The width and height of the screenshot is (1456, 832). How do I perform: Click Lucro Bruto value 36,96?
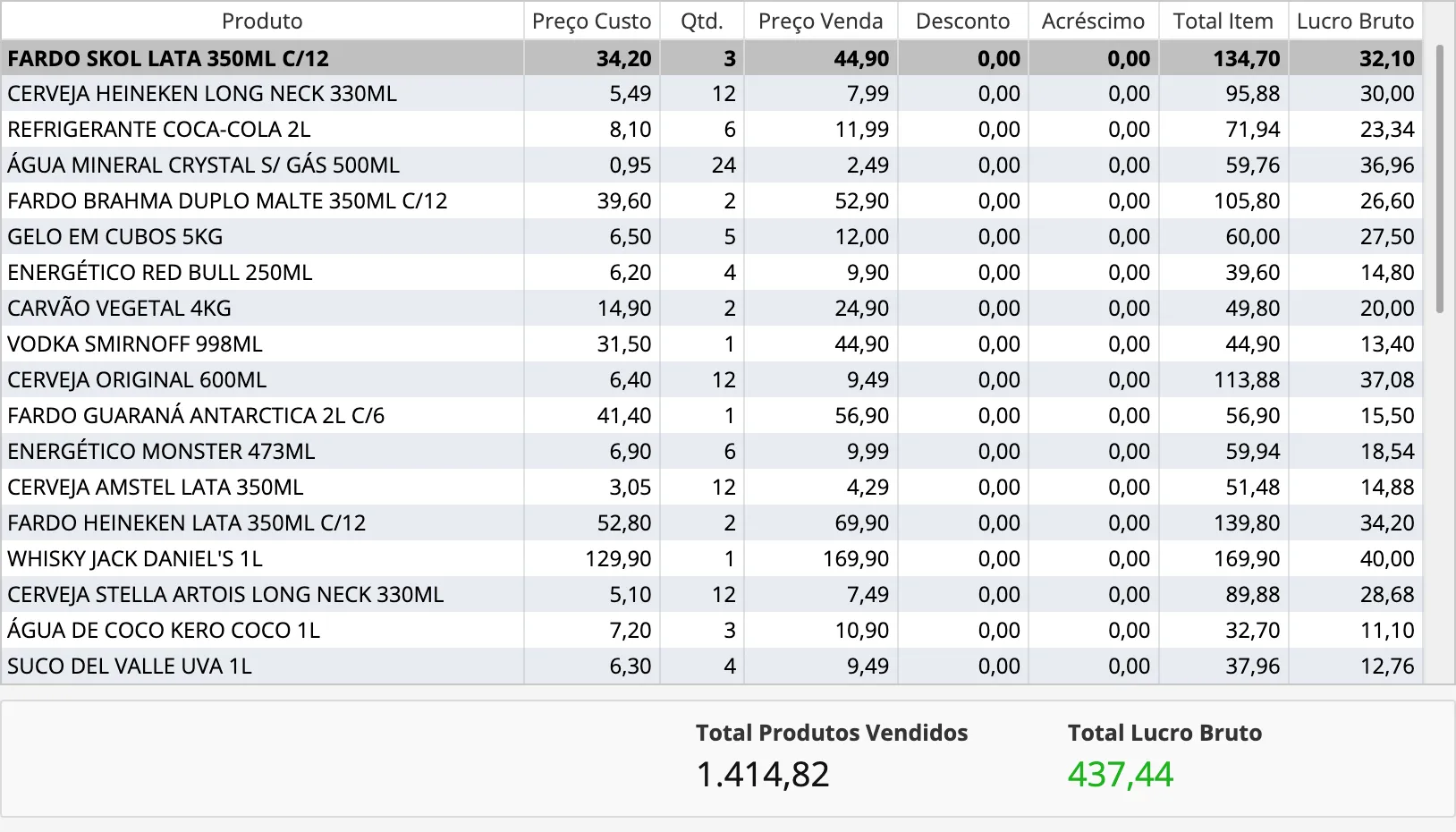click(1387, 166)
